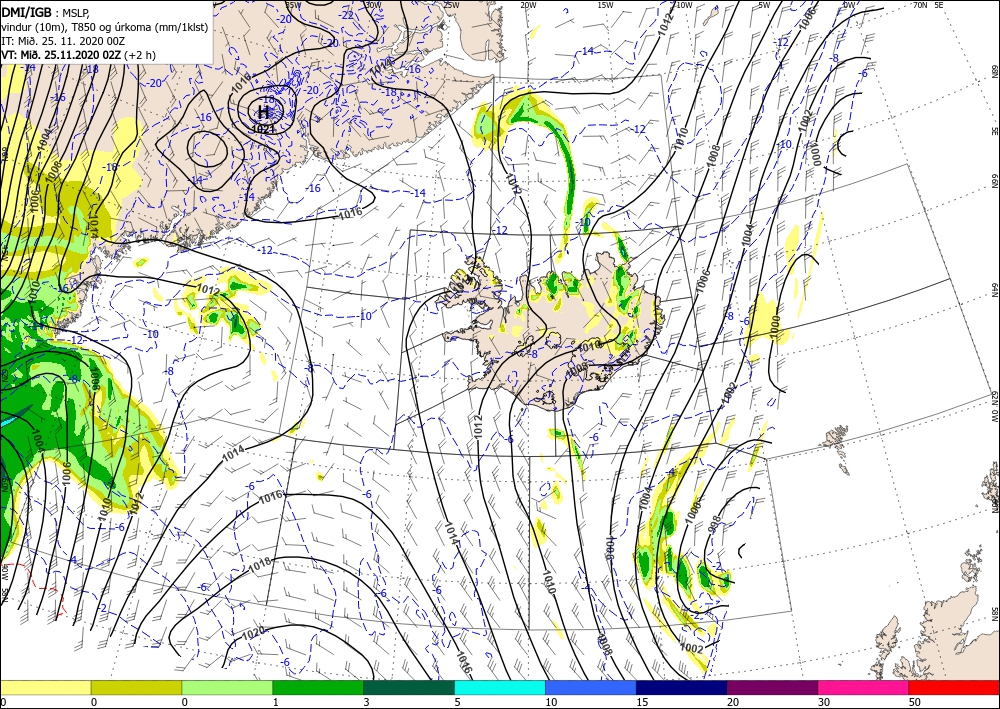Select the medium green legend swatch

point(318,687)
